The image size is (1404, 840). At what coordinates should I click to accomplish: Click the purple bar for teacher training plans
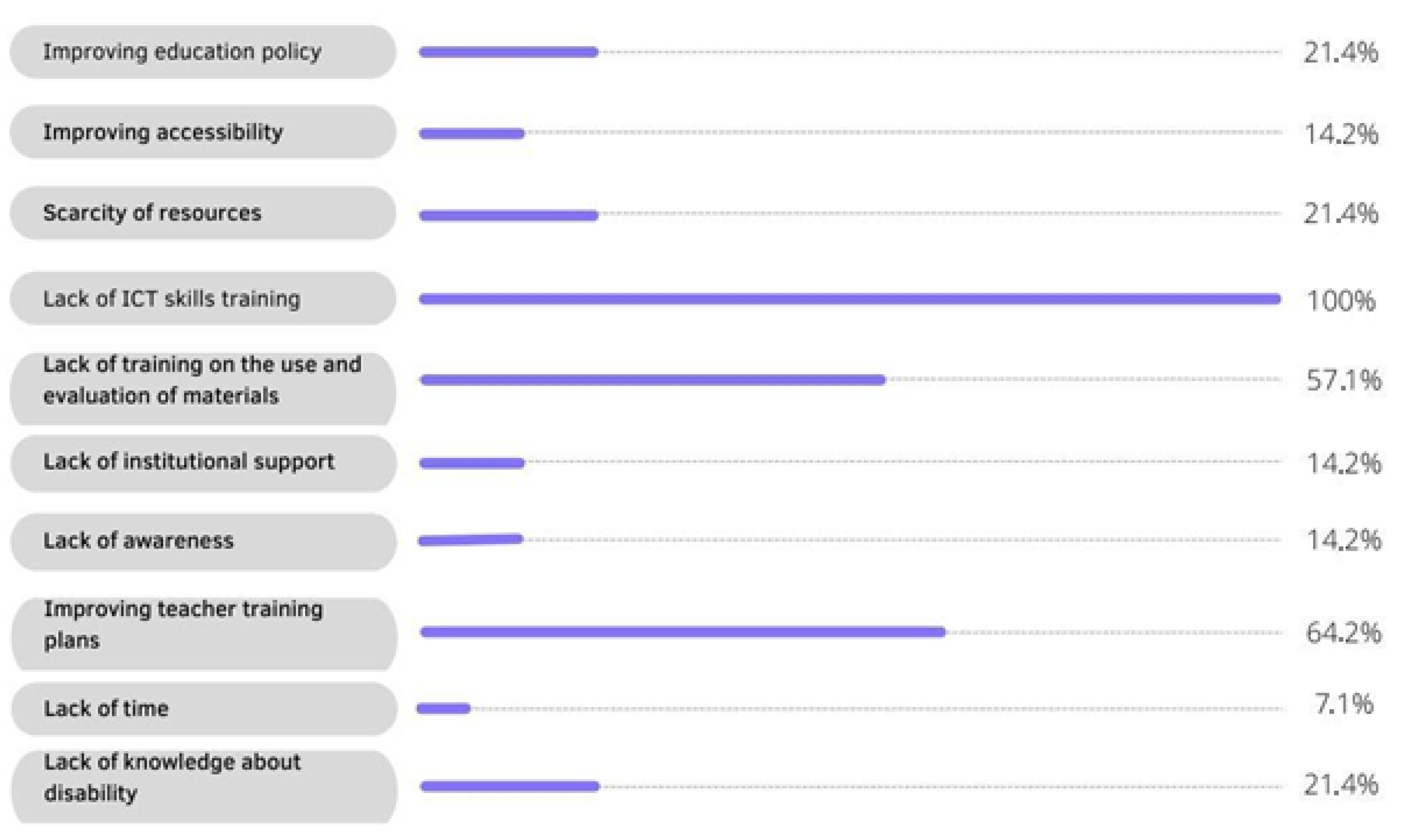coord(682,632)
